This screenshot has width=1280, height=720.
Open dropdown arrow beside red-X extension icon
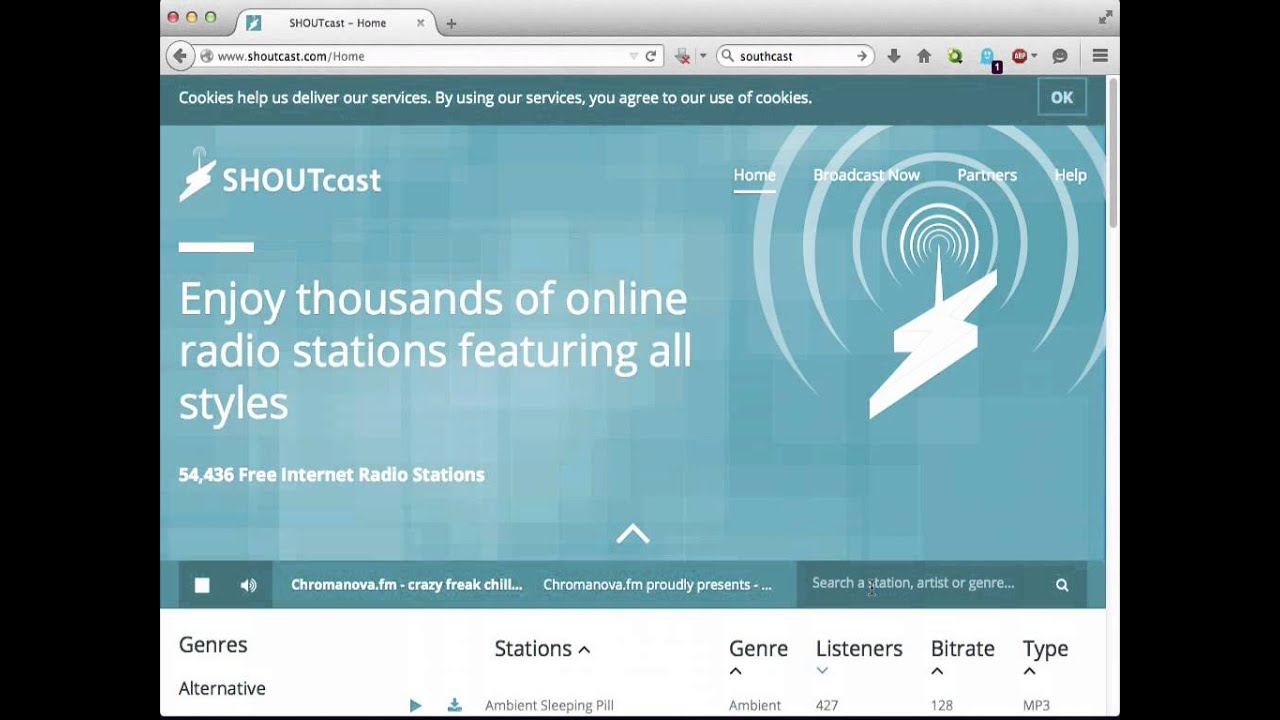tap(702, 56)
